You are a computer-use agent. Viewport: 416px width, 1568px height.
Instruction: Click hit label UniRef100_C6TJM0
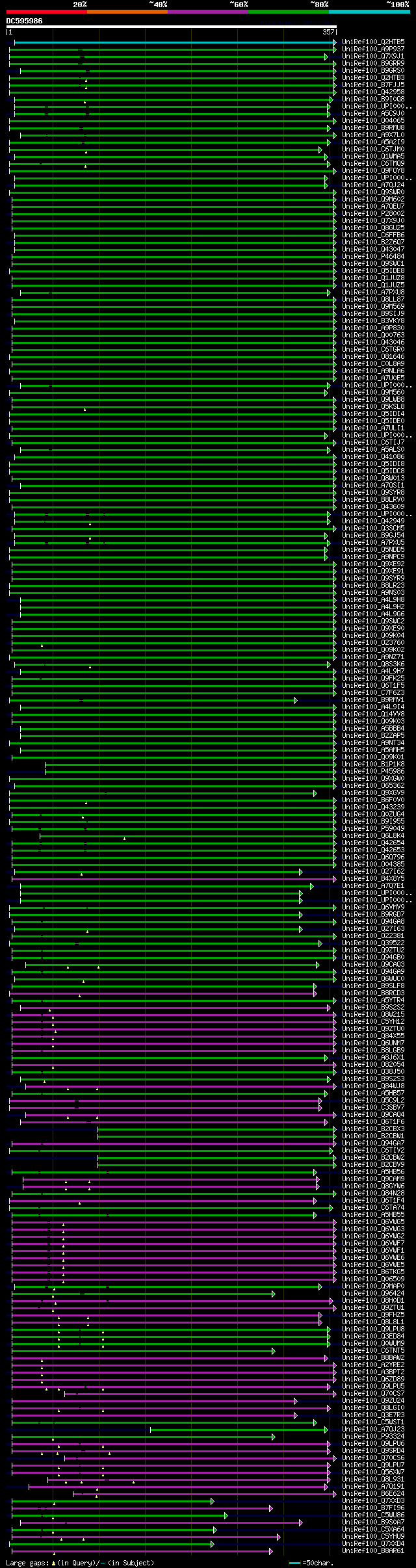pyautogui.click(x=373, y=150)
